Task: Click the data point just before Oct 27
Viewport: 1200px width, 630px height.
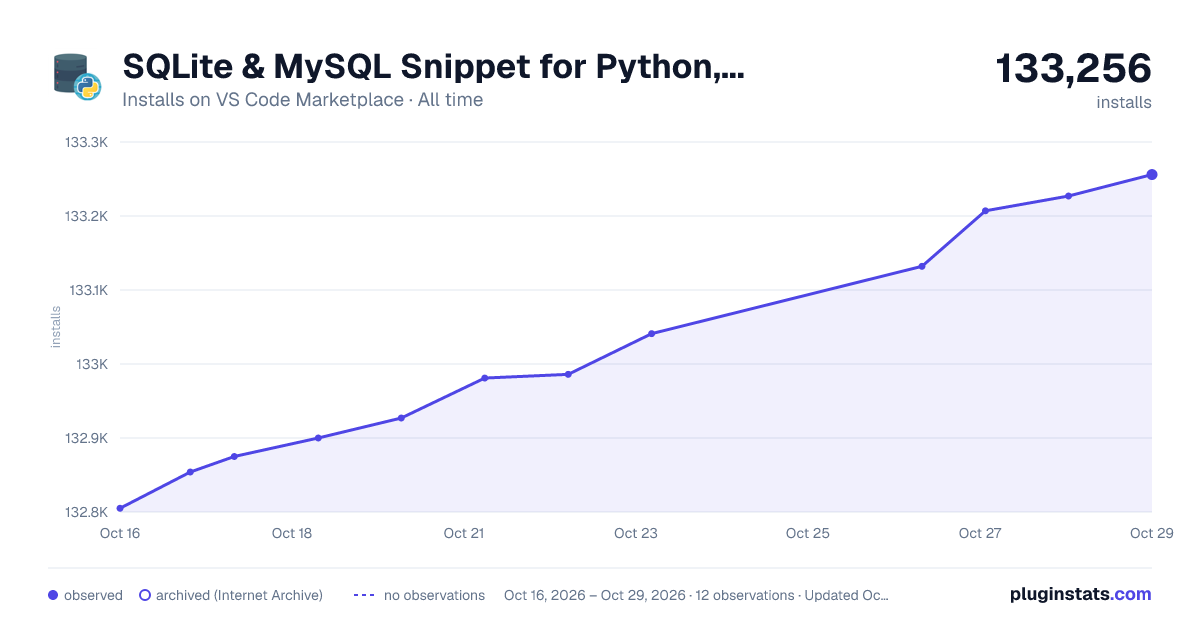Action: (x=922, y=266)
